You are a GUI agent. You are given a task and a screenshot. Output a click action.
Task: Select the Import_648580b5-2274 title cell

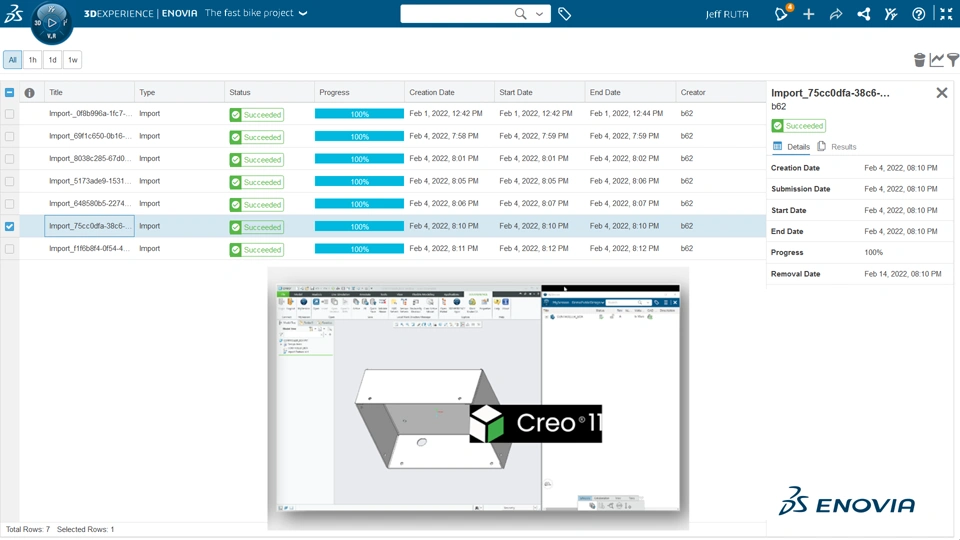(x=89, y=203)
